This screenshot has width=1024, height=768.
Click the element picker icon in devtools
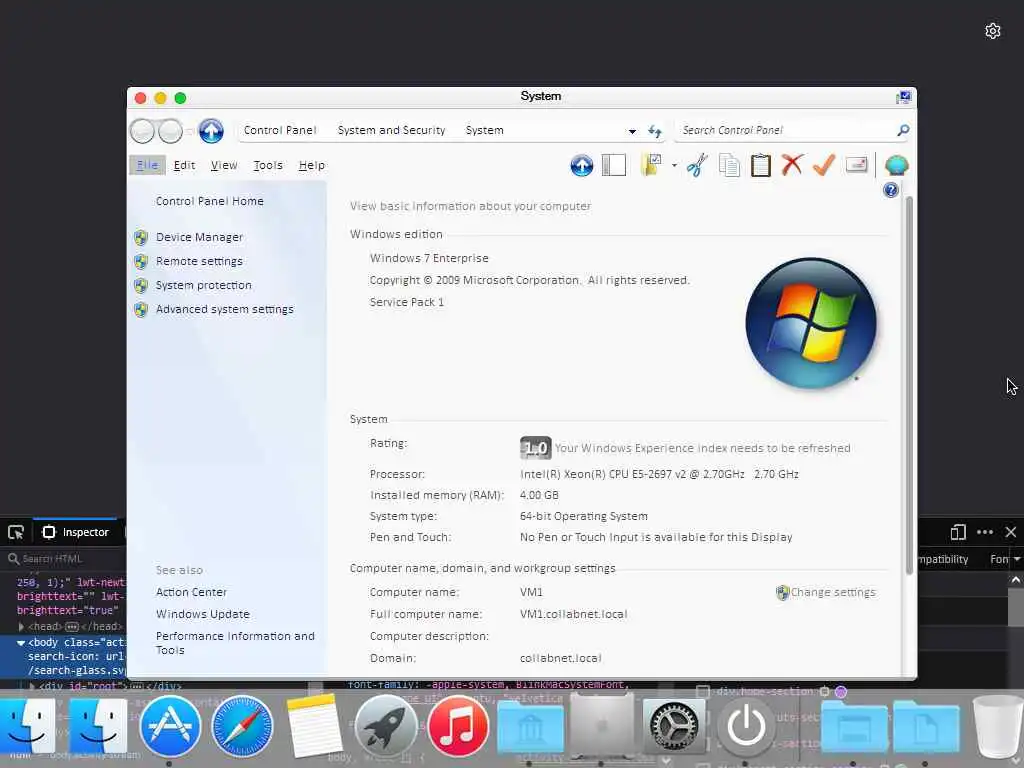point(16,532)
